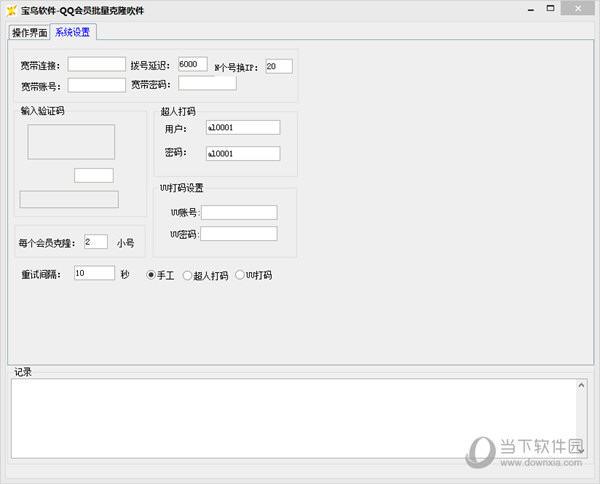
Task: Select the 手工 radio button
Action: [x=153, y=275]
